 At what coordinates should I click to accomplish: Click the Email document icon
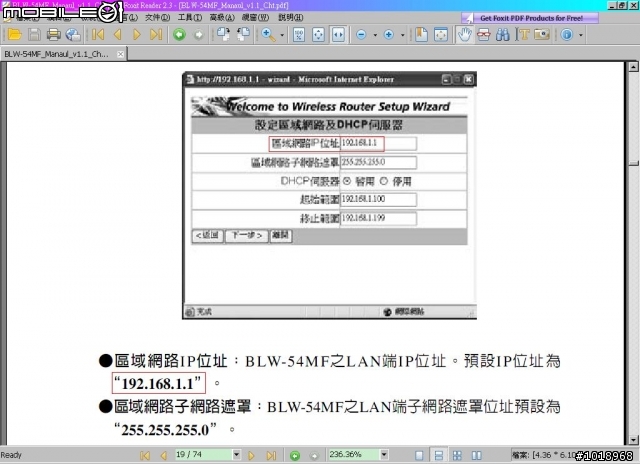(73, 35)
